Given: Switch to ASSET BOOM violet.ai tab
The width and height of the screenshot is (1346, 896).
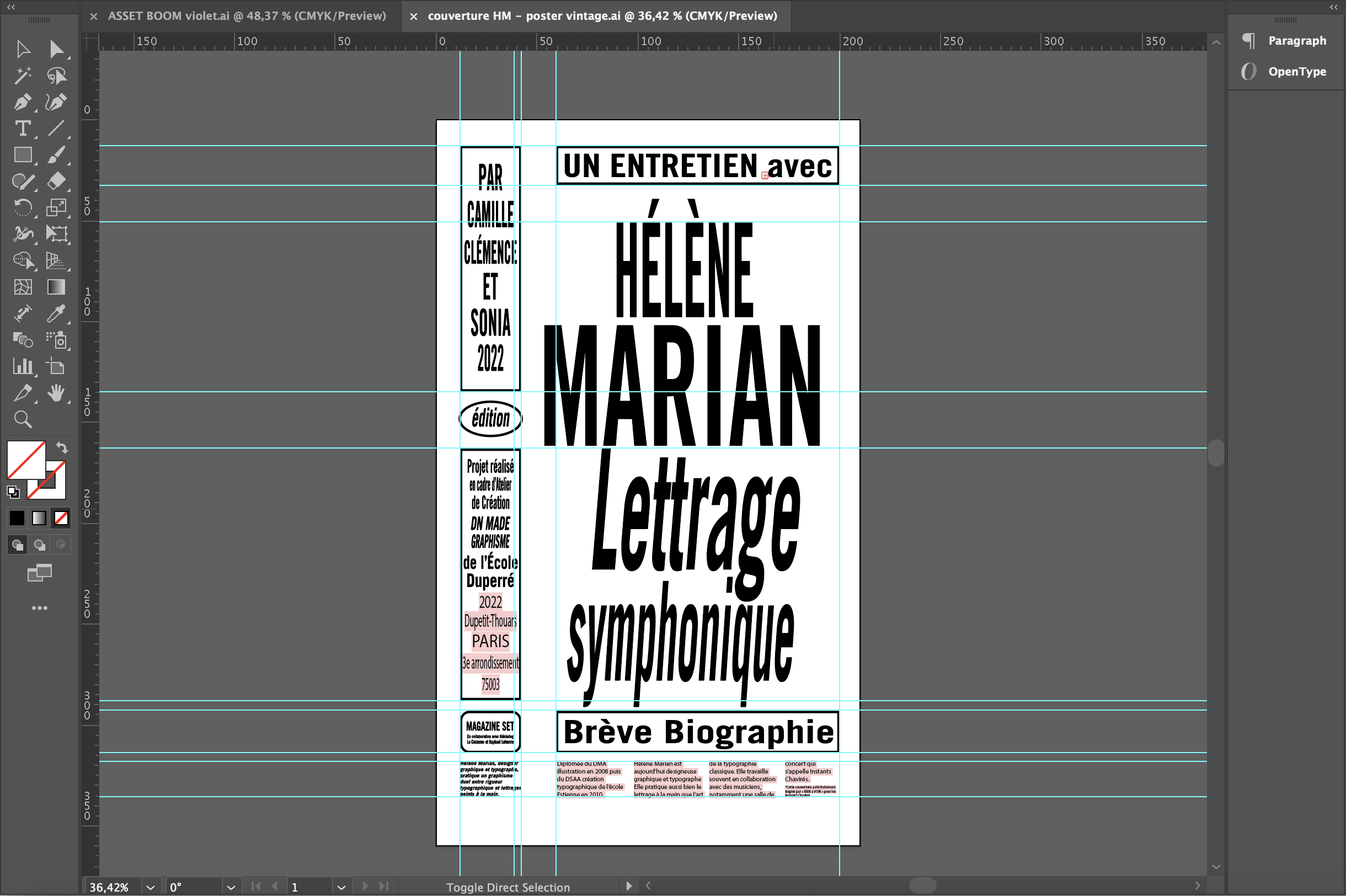Looking at the screenshot, I should coord(246,16).
